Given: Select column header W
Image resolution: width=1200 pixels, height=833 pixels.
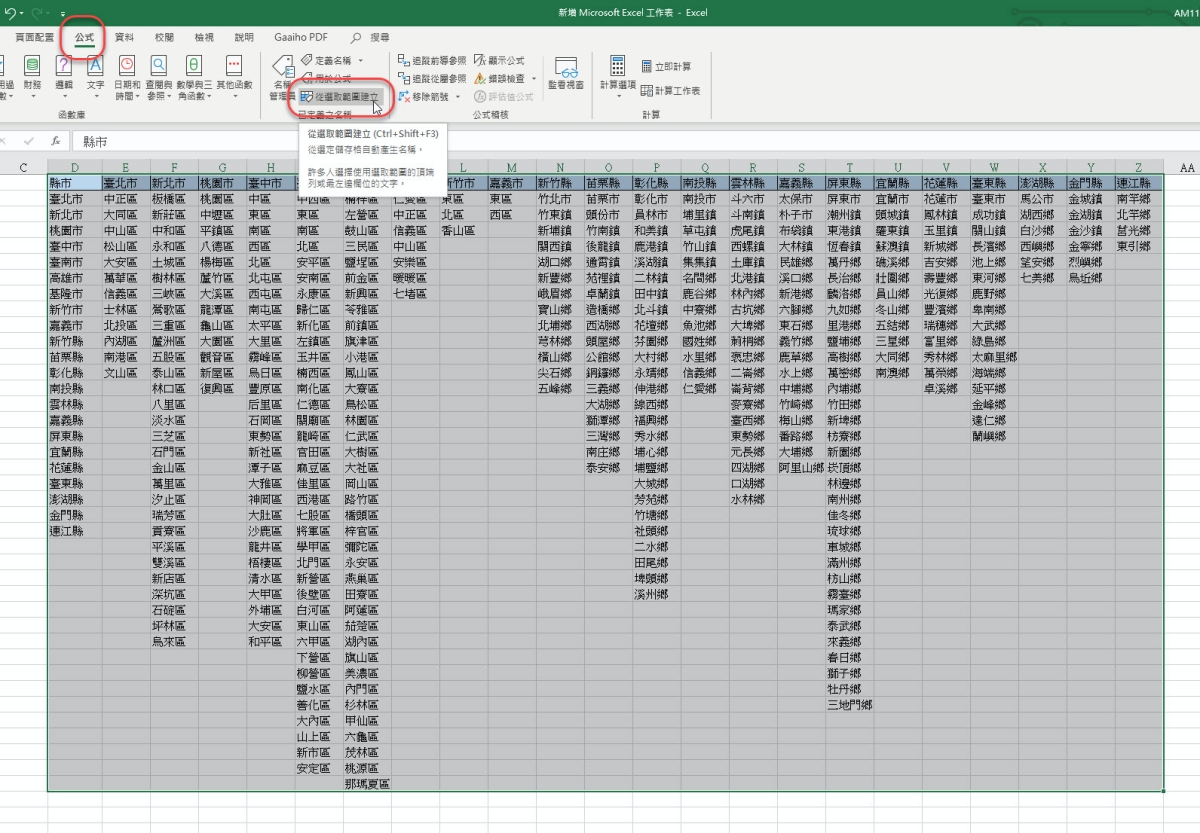Looking at the screenshot, I should point(993,167).
